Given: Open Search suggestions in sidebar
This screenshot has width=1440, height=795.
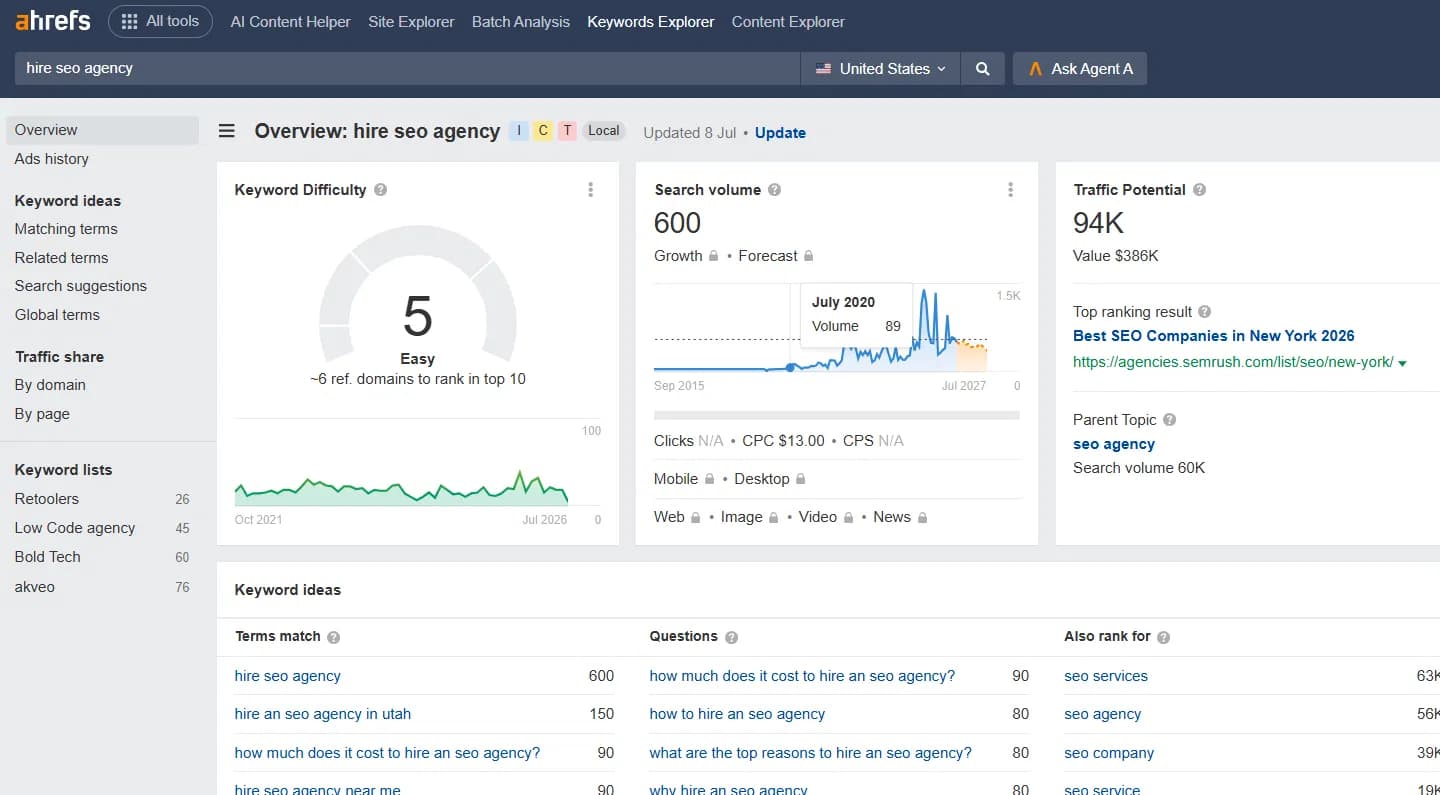Looking at the screenshot, I should (80, 286).
